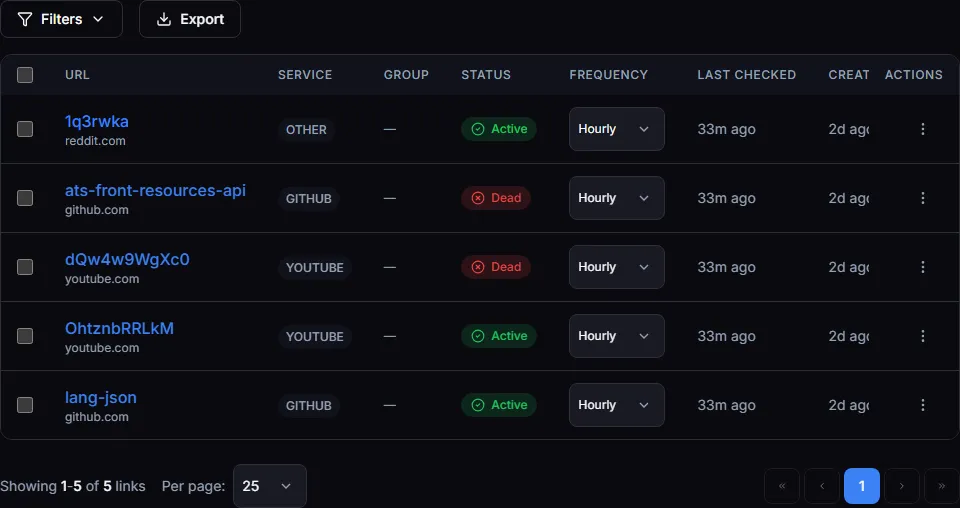The image size is (960, 508).
Task: Open actions menu for 1q3rwka row
Action: coord(922,129)
